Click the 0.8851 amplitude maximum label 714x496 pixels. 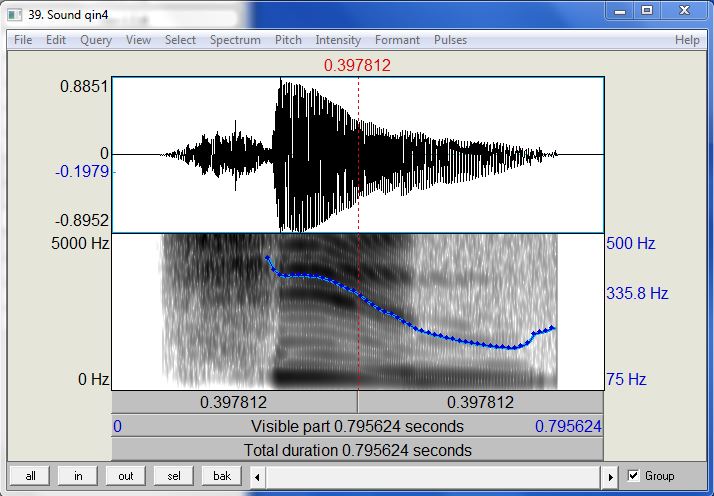coord(84,86)
